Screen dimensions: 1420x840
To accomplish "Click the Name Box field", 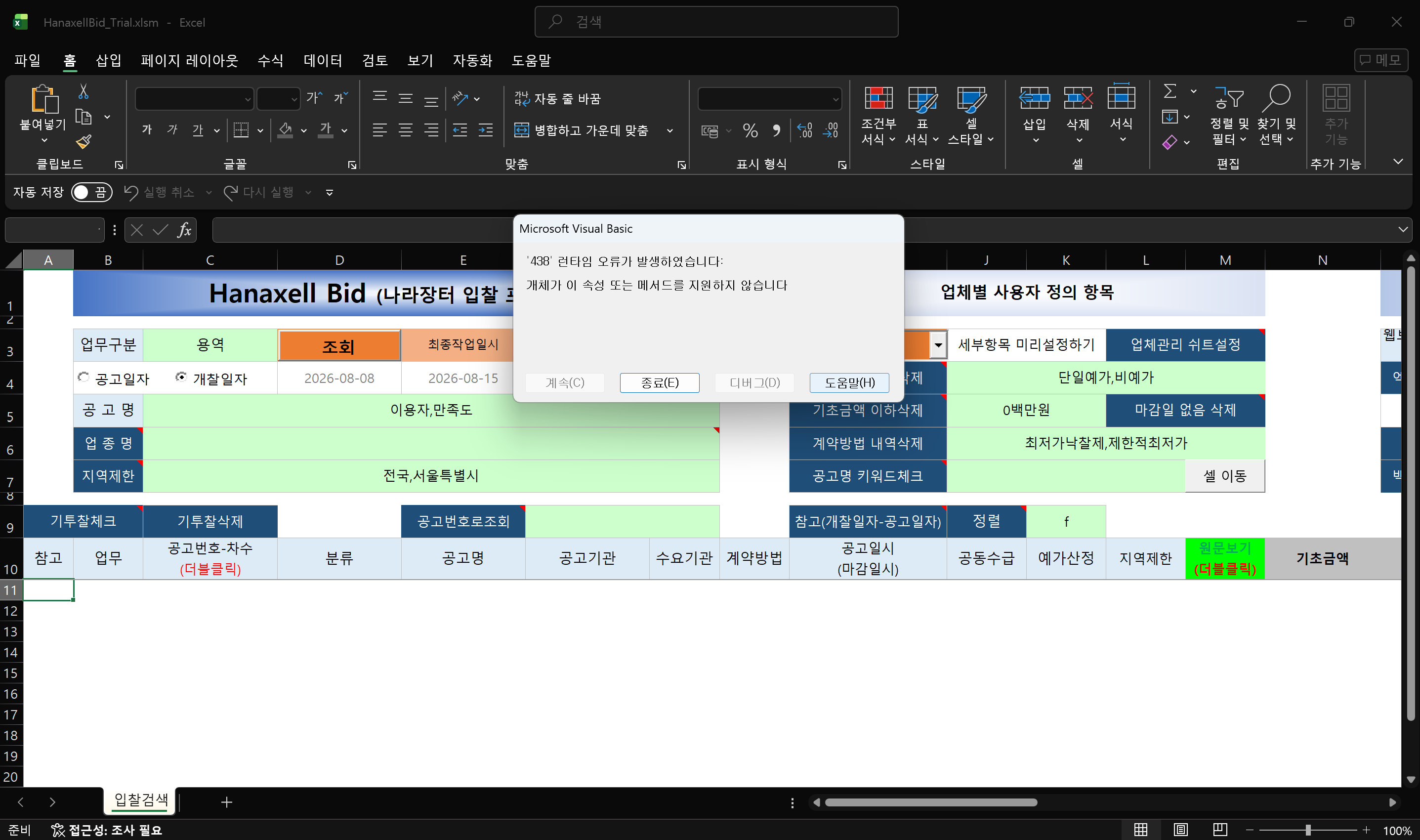I will pyautogui.click(x=55, y=230).
